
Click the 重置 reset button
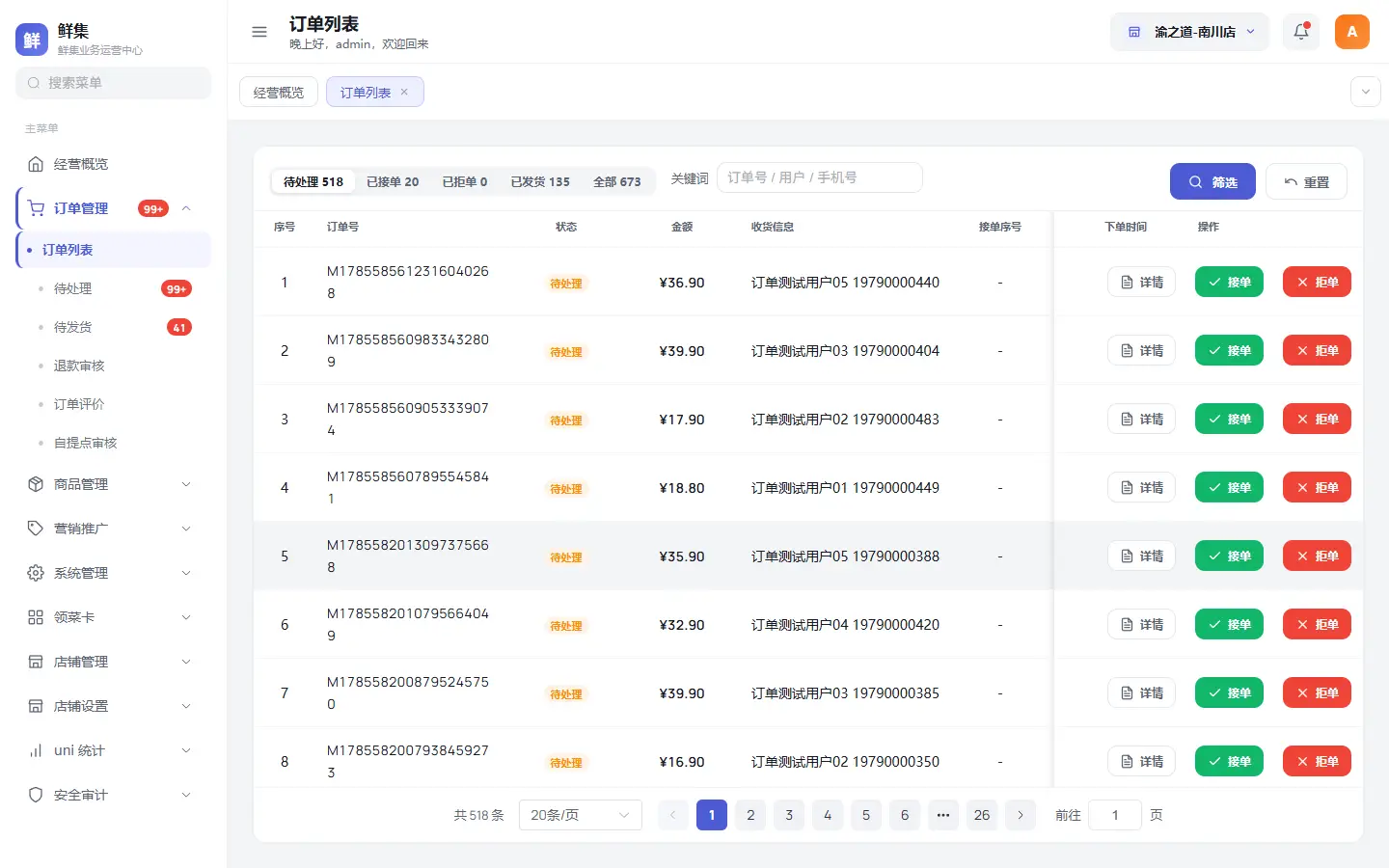click(x=1306, y=181)
